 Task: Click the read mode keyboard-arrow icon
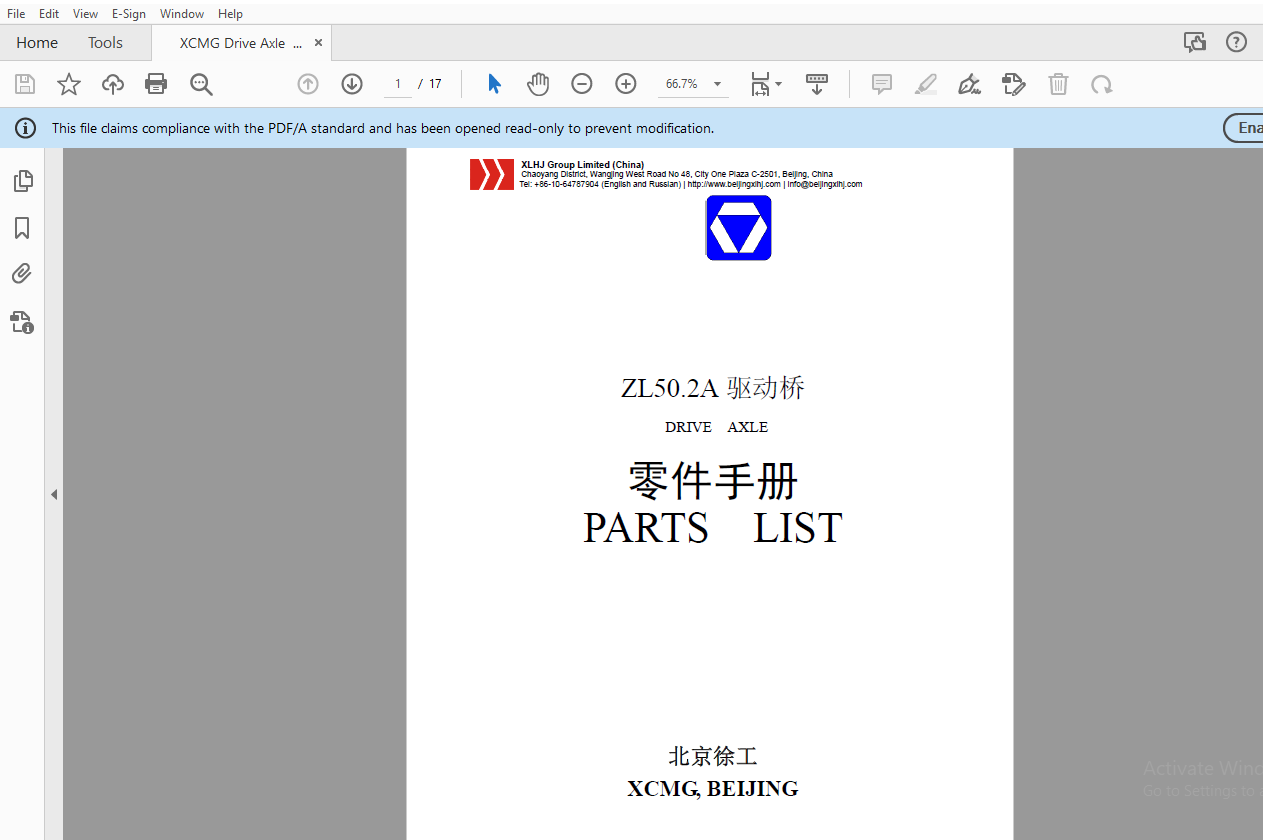tap(817, 84)
